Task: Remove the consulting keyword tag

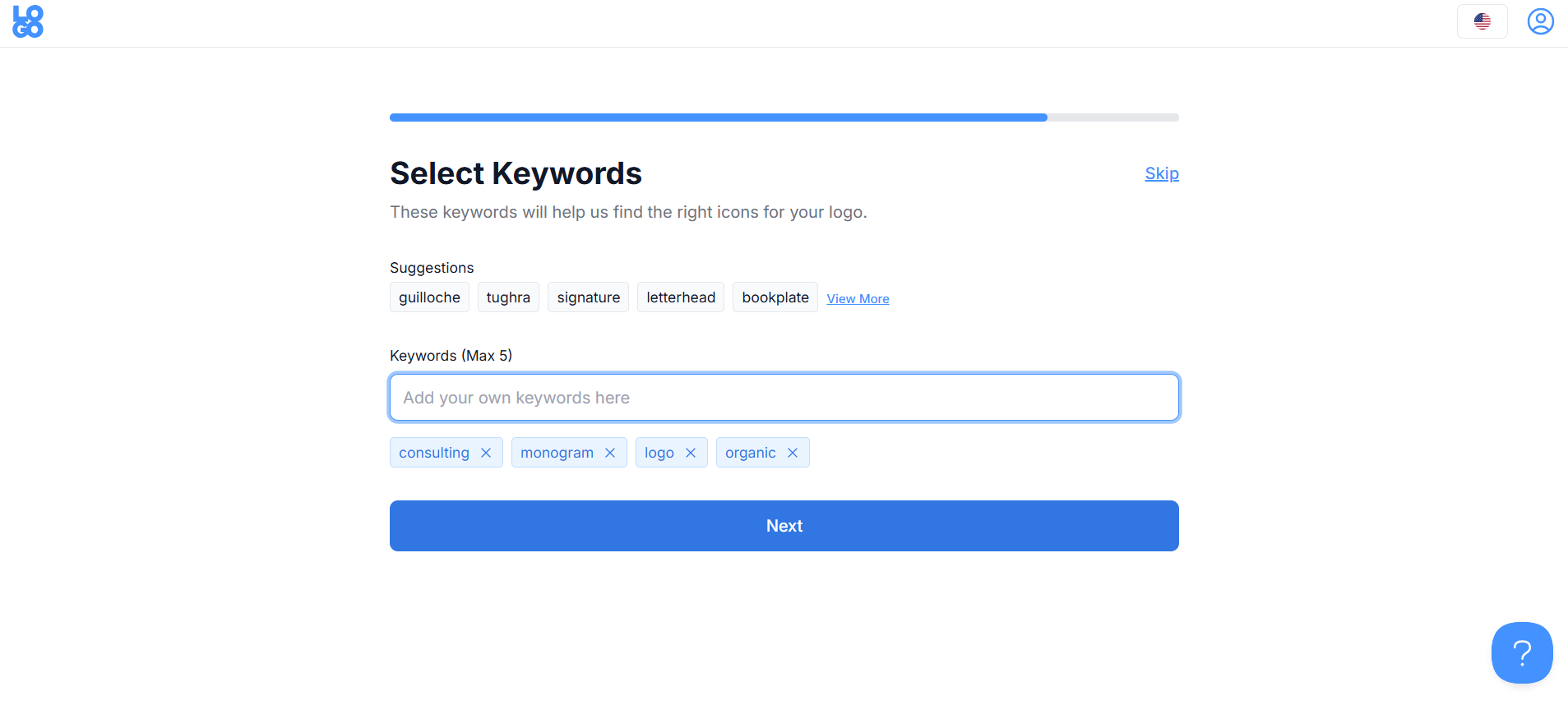Action: 486,453
